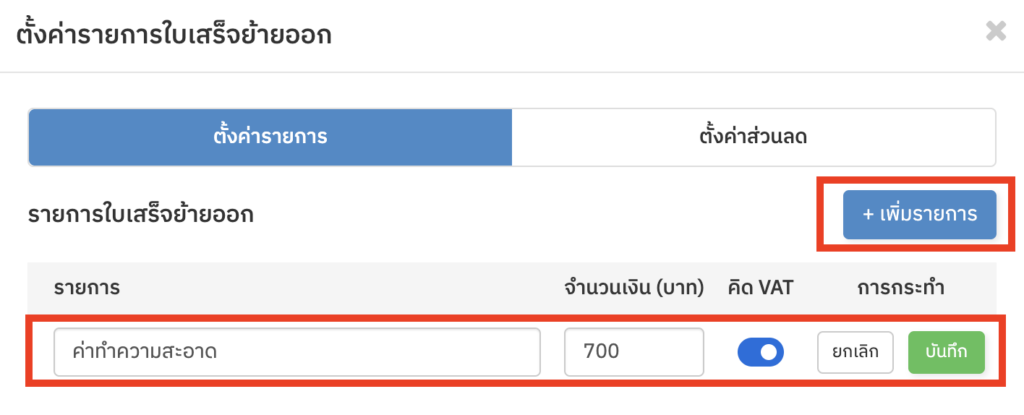Cancel editing with the ยกเลิก button
This screenshot has height=415, width=1024.
coord(855,352)
